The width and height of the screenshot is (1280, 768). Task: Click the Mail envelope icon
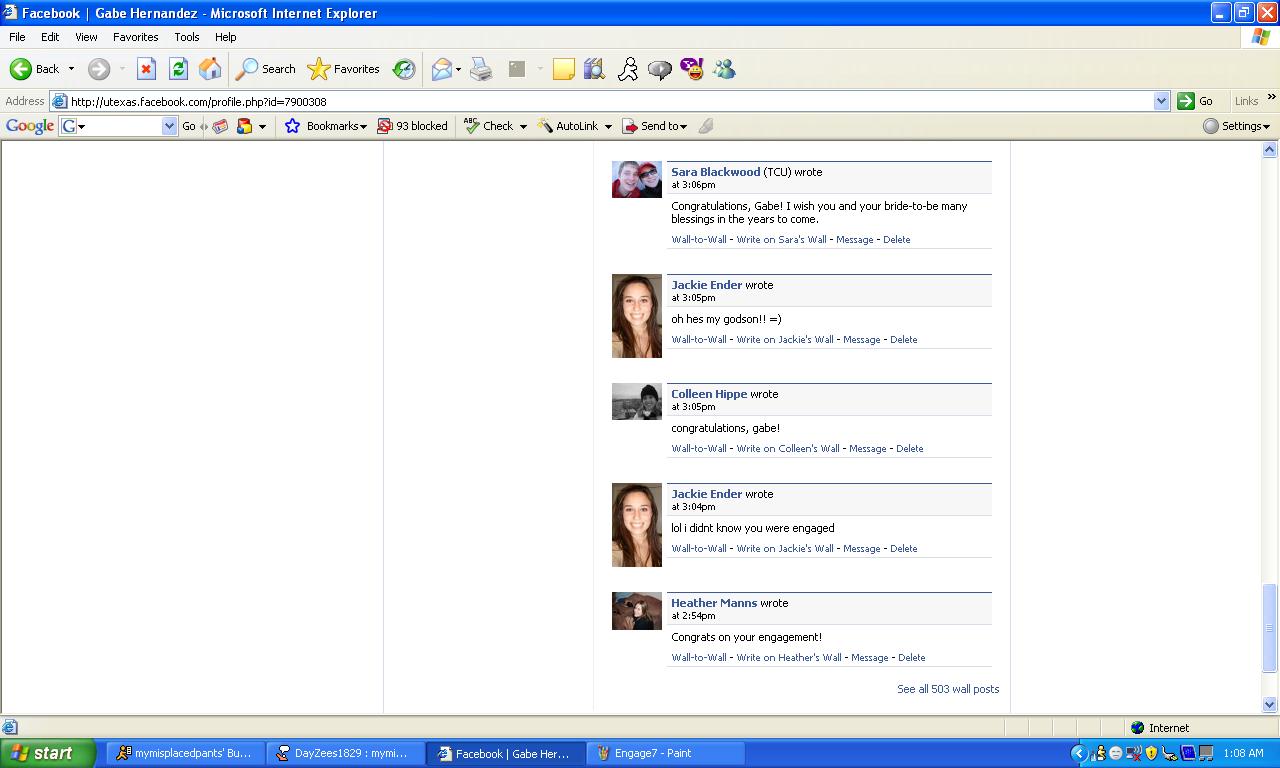441,69
